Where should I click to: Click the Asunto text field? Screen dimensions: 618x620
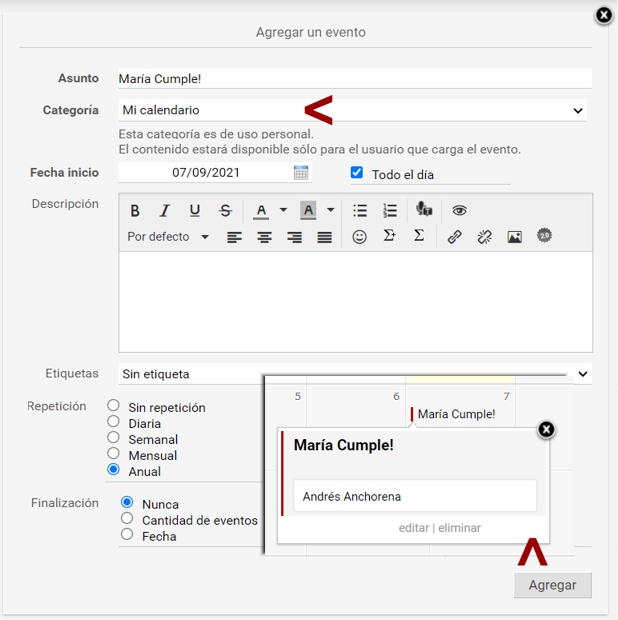coord(354,78)
